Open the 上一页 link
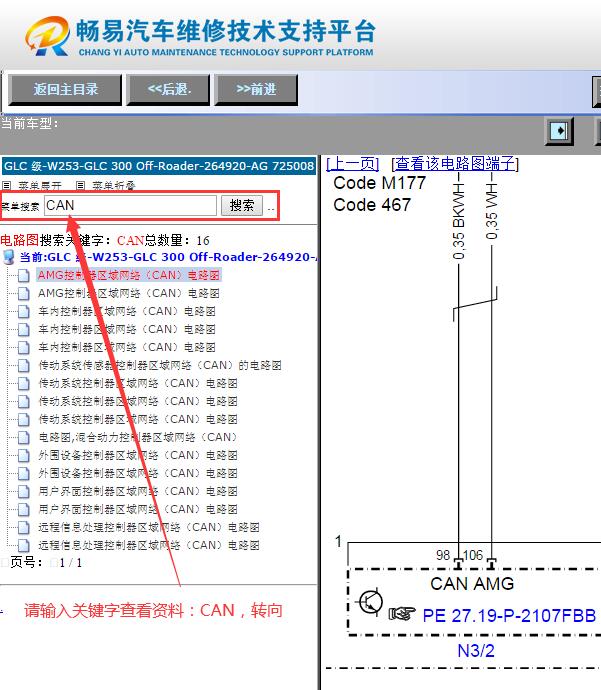The image size is (601, 690). [352, 164]
